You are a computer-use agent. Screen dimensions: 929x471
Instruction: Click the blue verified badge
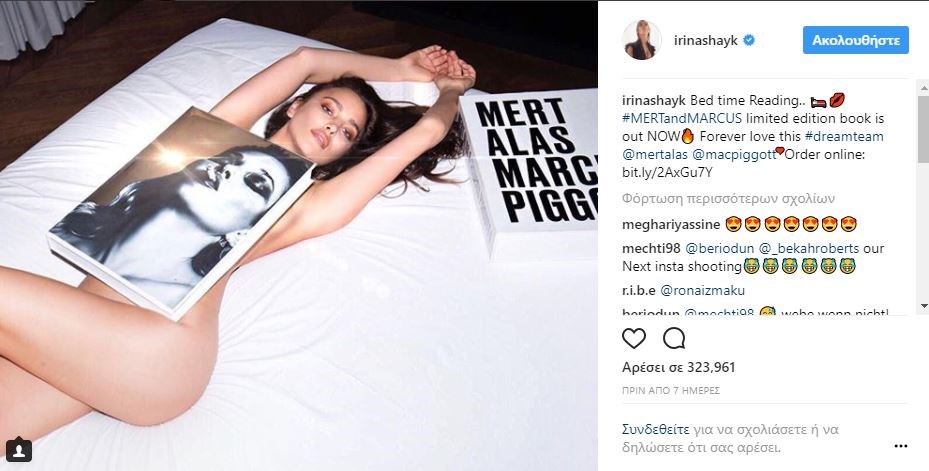pyautogui.click(x=747, y=42)
